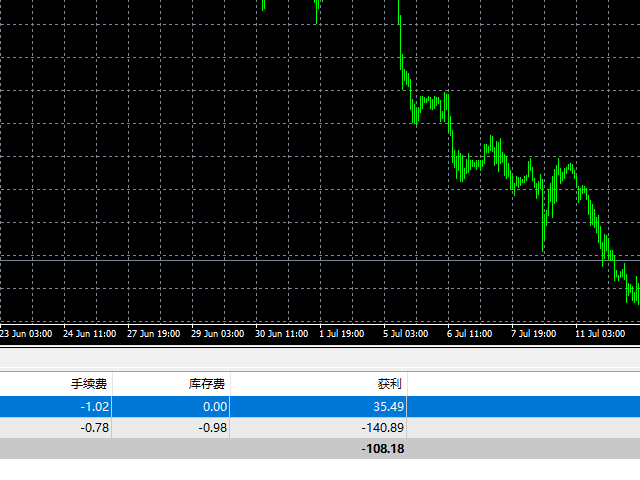Image resolution: width=640 pixels, height=480 pixels.
Task: Click the 27 Jun 19:00 time label
Action: [153, 334]
